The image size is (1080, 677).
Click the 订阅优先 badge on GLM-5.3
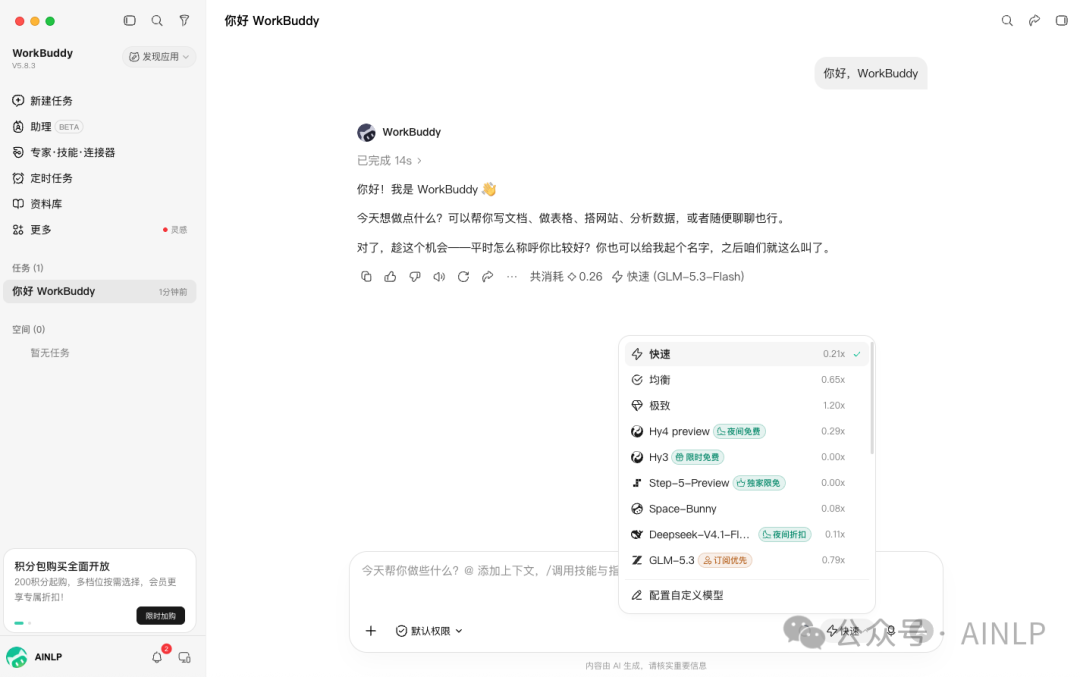coord(725,561)
